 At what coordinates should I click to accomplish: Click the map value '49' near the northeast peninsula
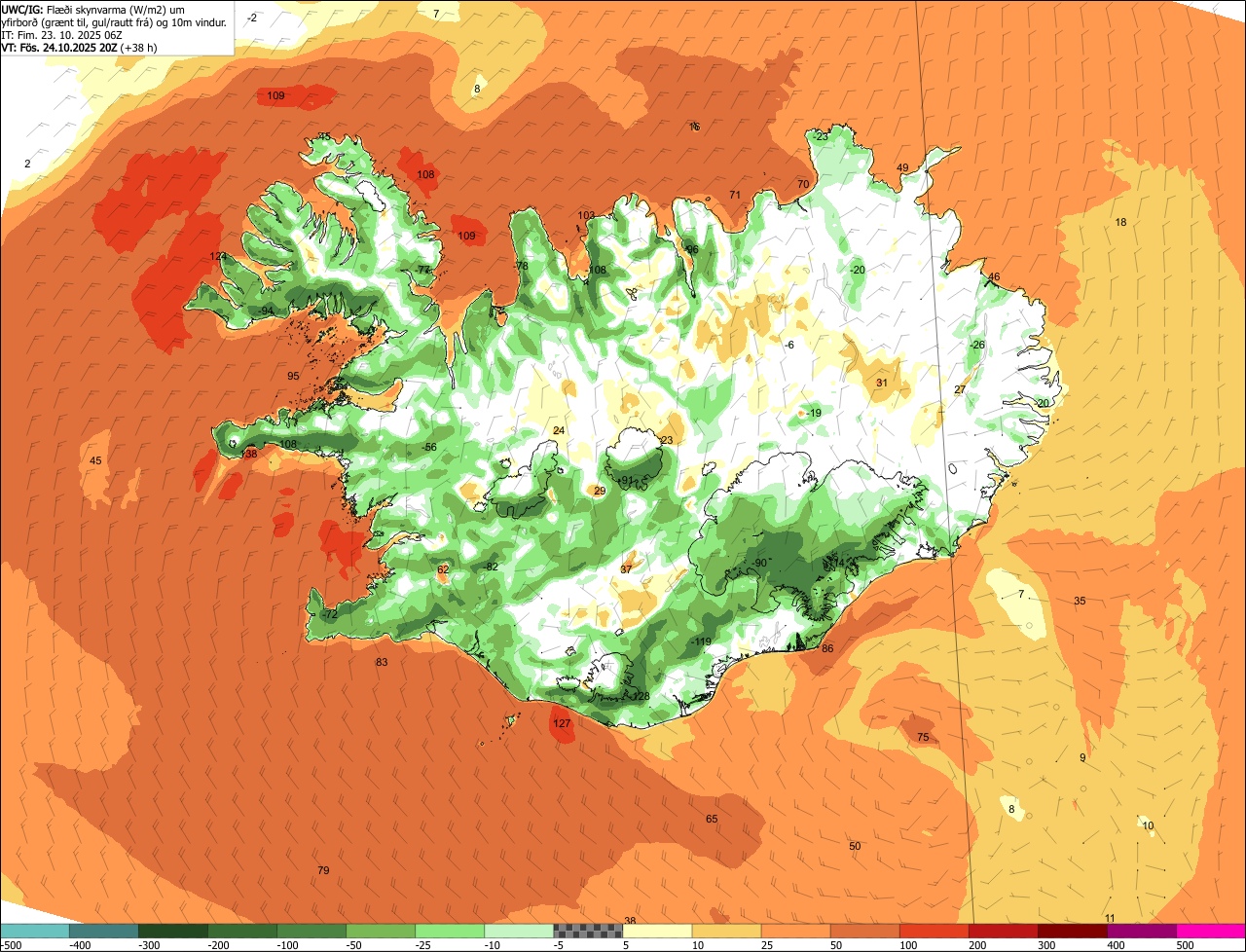click(902, 167)
